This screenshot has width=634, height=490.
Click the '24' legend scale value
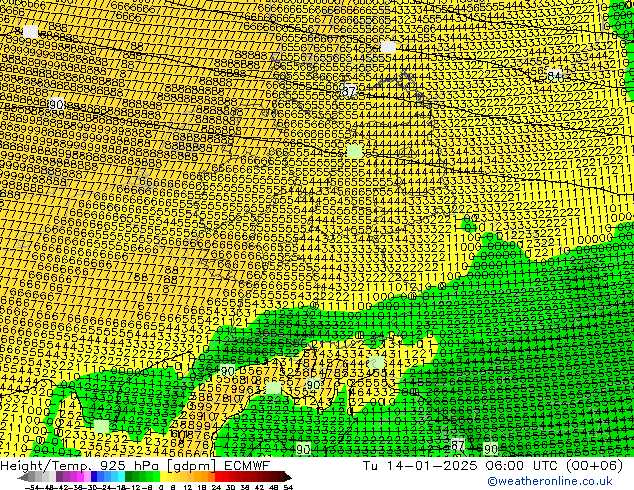pos(216,487)
